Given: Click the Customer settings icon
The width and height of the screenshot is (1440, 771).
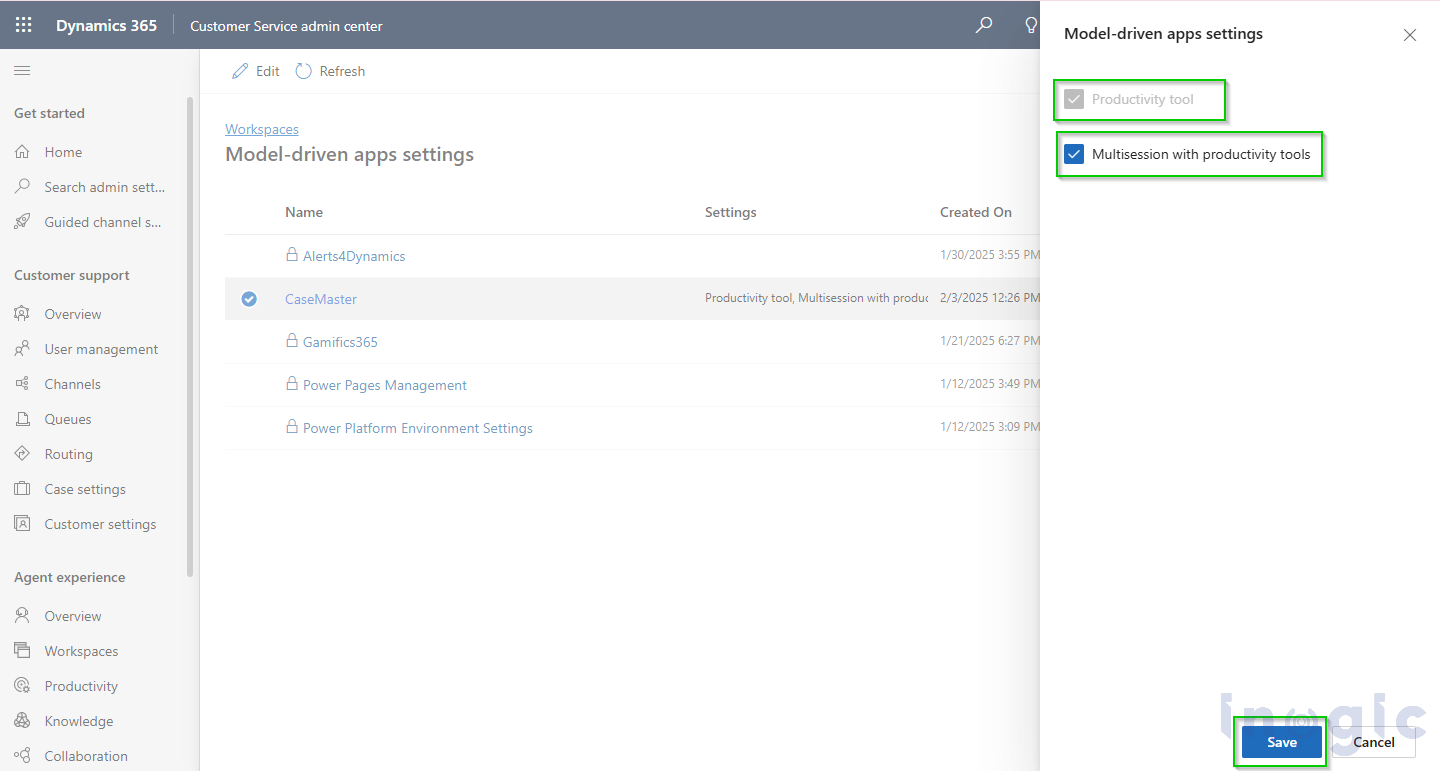Looking at the screenshot, I should [x=22, y=524].
